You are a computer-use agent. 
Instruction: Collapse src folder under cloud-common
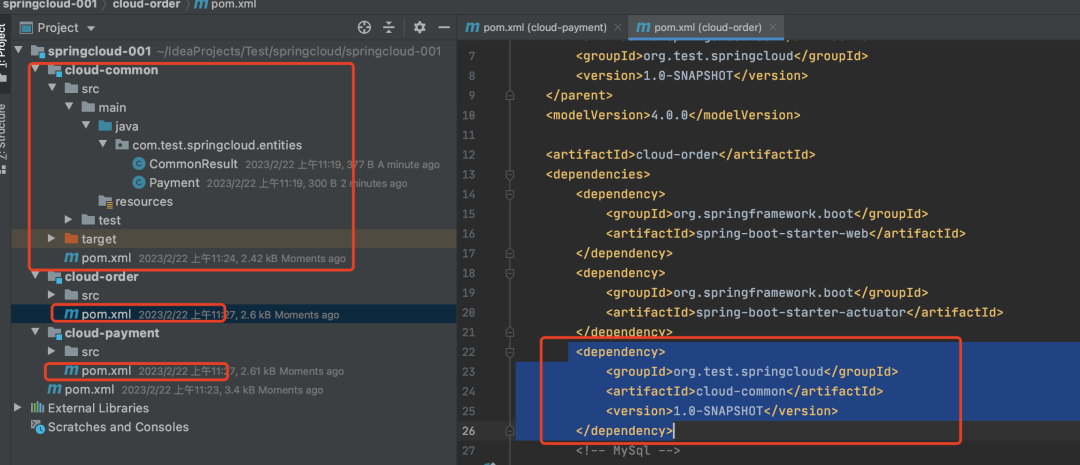[52, 89]
